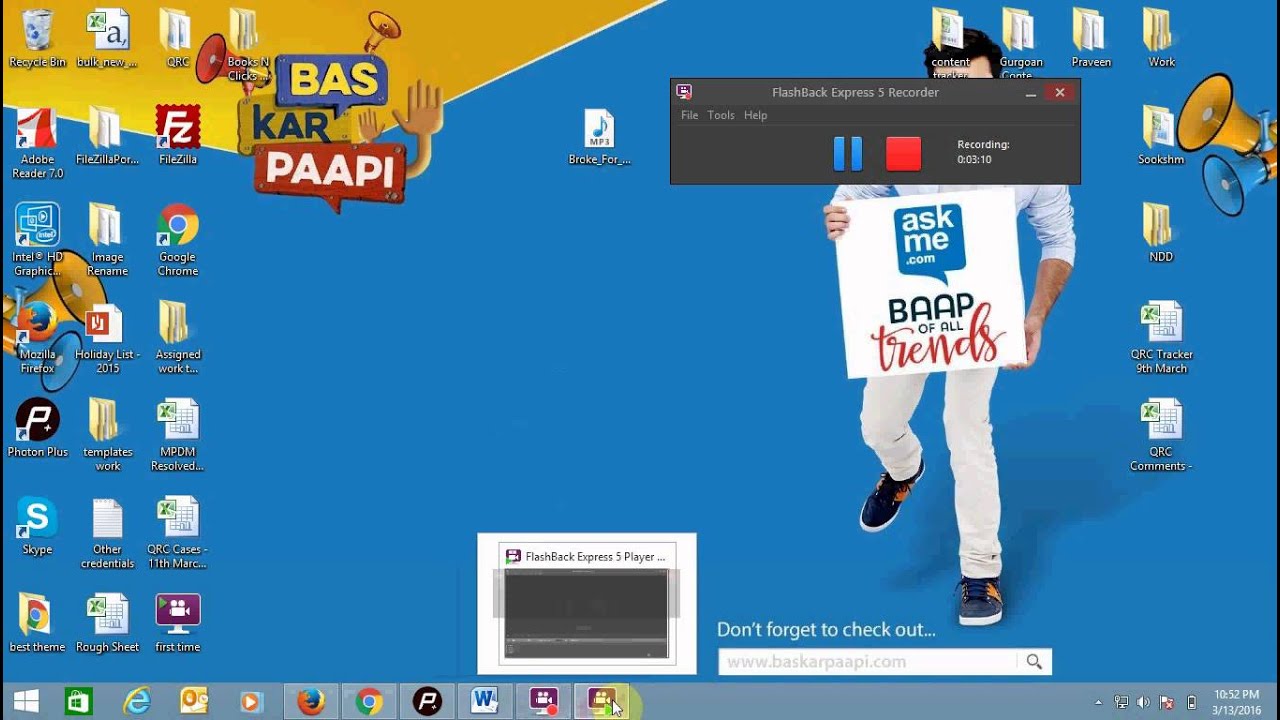Select the QRC folder on desktop
The height and width of the screenshot is (720, 1280).
pyautogui.click(x=177, y=40)
